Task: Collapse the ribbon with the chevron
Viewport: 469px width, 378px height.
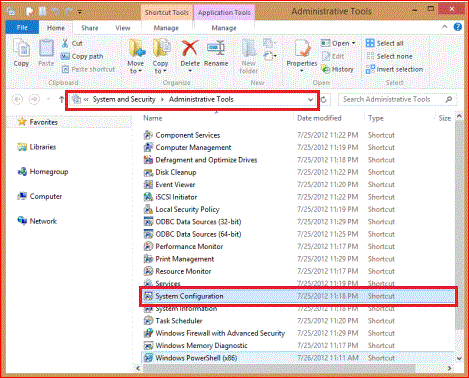Action: click(x=445, y=27)
